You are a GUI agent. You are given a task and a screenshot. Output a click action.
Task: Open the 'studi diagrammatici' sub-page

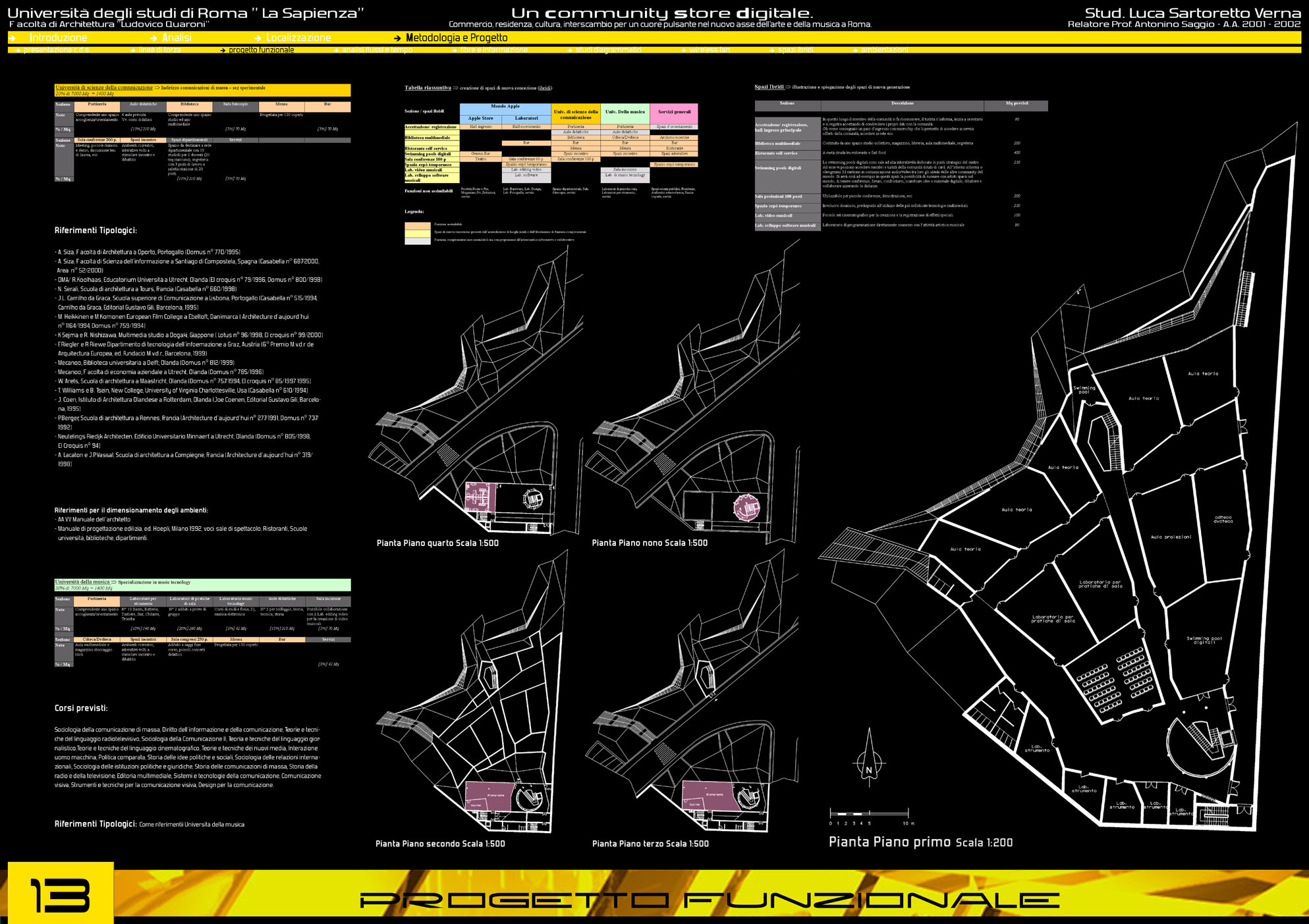(608, 50)
